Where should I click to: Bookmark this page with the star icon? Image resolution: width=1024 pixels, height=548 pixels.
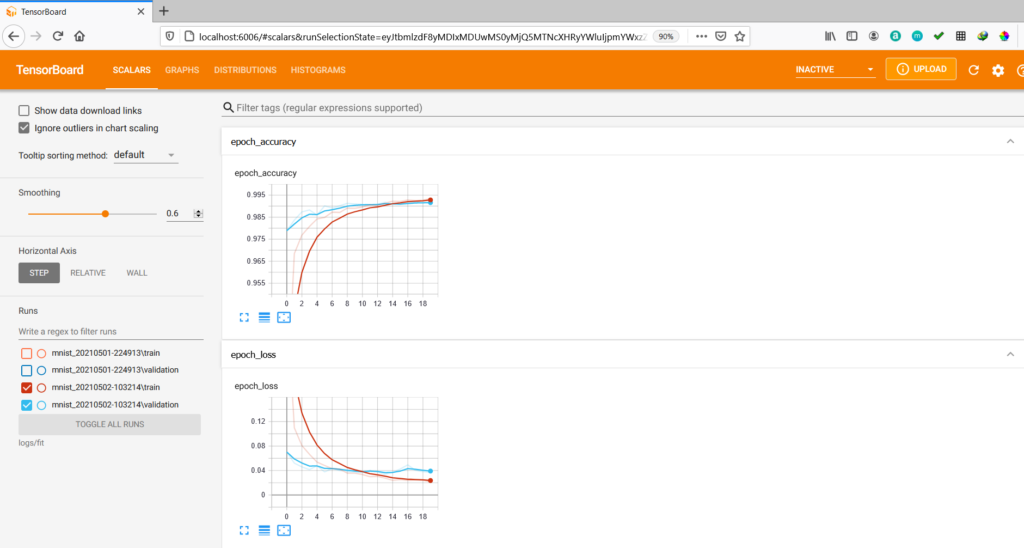tap(740, 35)
